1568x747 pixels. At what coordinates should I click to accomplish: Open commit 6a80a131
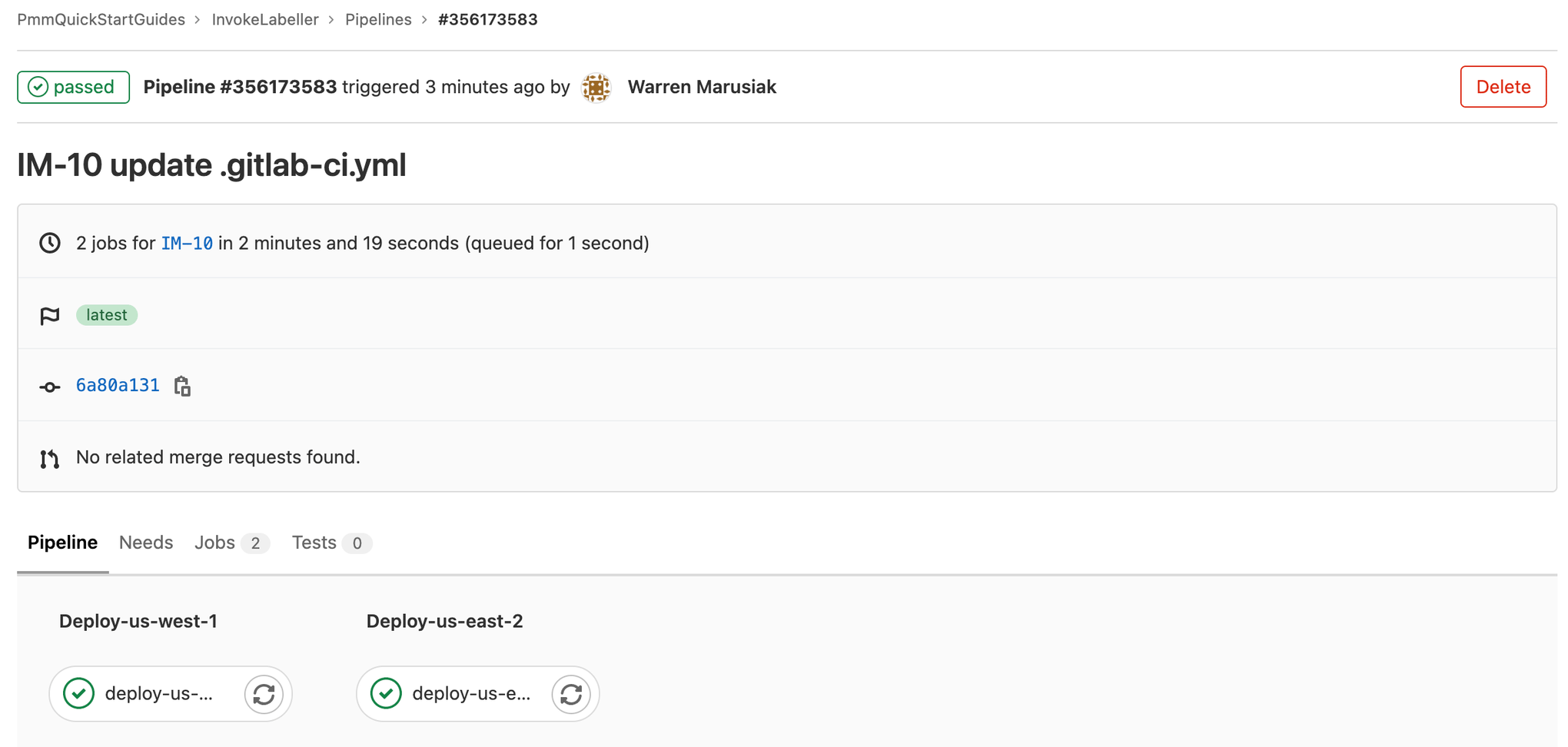117,385
